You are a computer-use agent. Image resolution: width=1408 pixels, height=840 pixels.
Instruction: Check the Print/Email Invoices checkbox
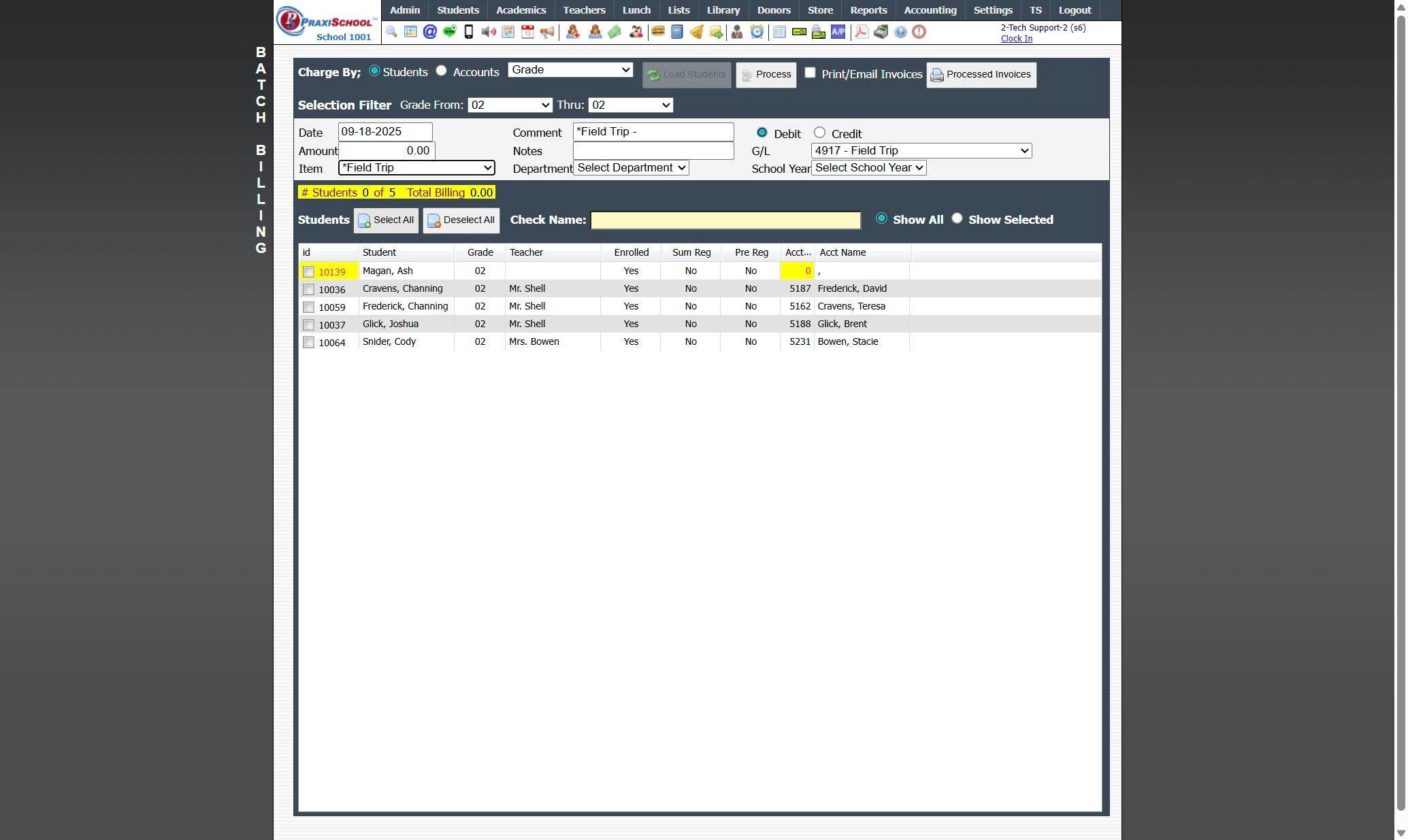pyautogui.click(x=810, y=73)
